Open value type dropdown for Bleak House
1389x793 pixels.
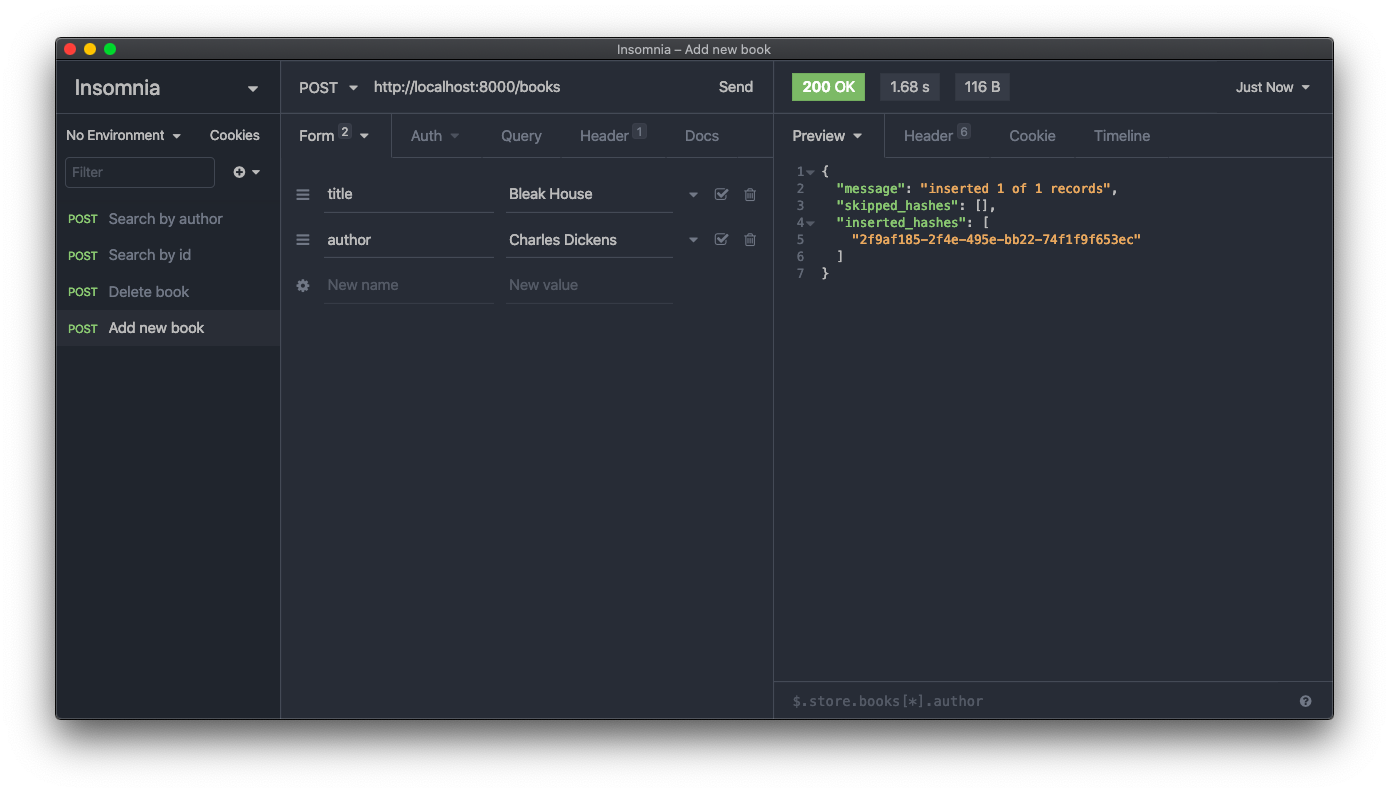click(x=693, y=195)
